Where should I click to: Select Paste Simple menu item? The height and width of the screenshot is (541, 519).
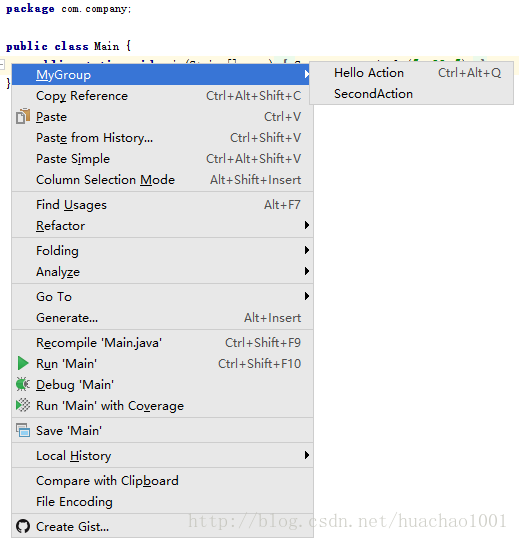click(x=162, y=159)
